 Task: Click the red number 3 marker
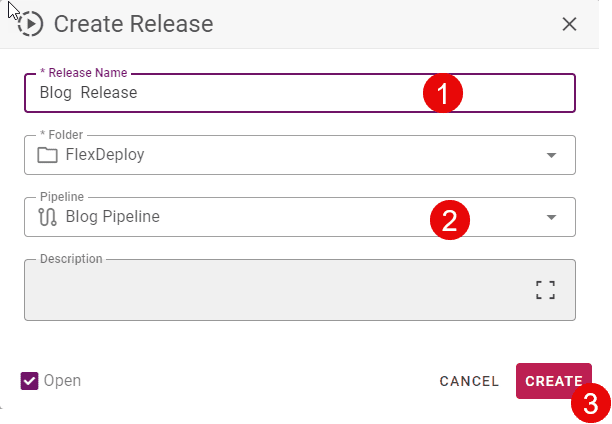[x=591, y=403]
